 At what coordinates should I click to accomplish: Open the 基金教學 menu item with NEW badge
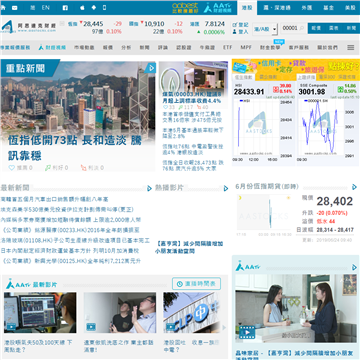[x=270, y=48]
